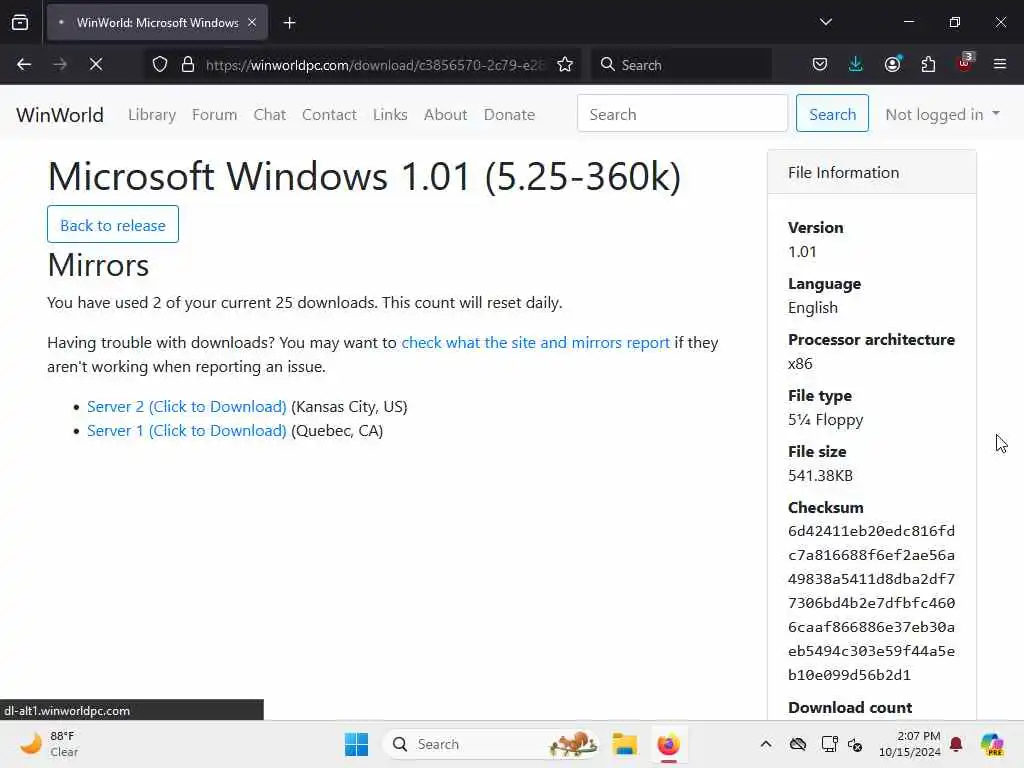Open the Forum nav item
Screen dimensions: 1024x768
(x=214, y=114)
